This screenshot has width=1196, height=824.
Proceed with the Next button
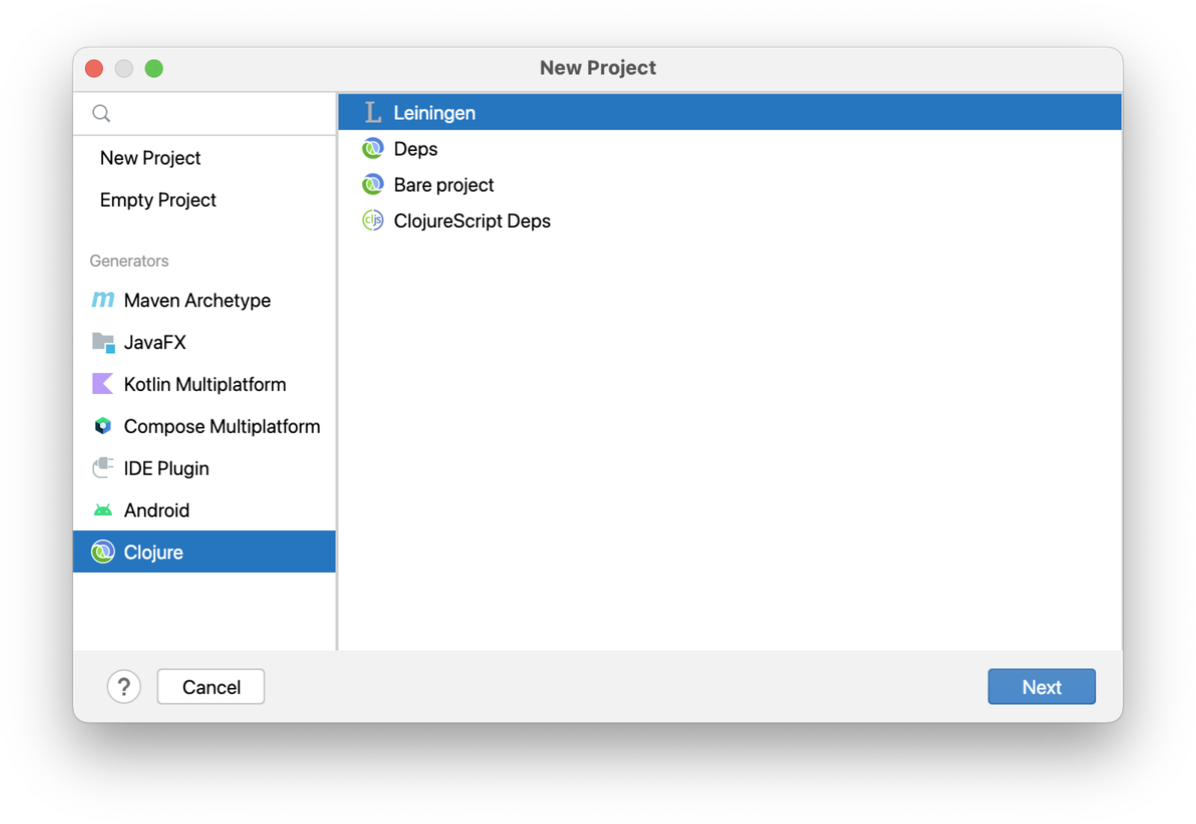1041,687
